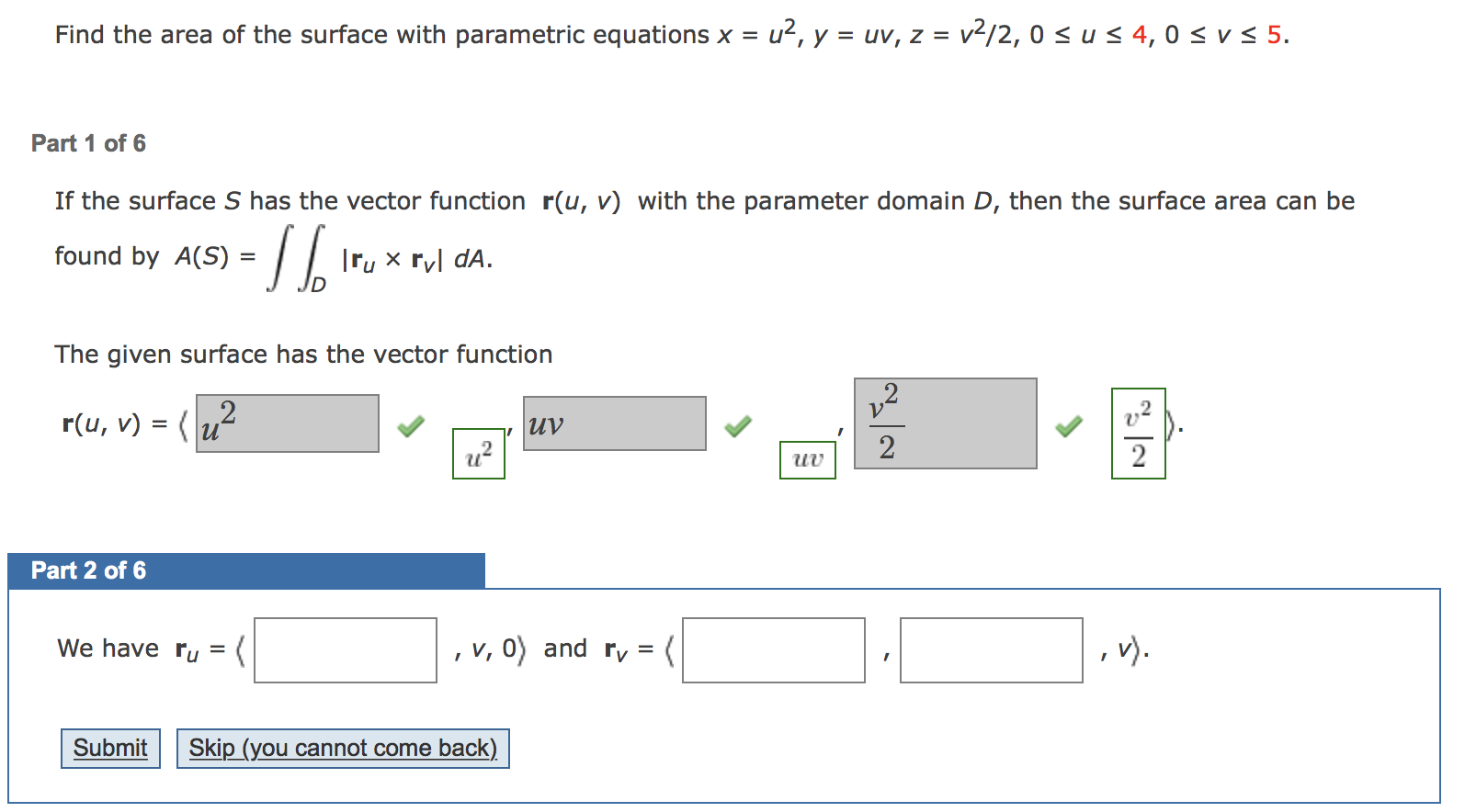Click the Part 1 of 6 heading

[88, 143]
